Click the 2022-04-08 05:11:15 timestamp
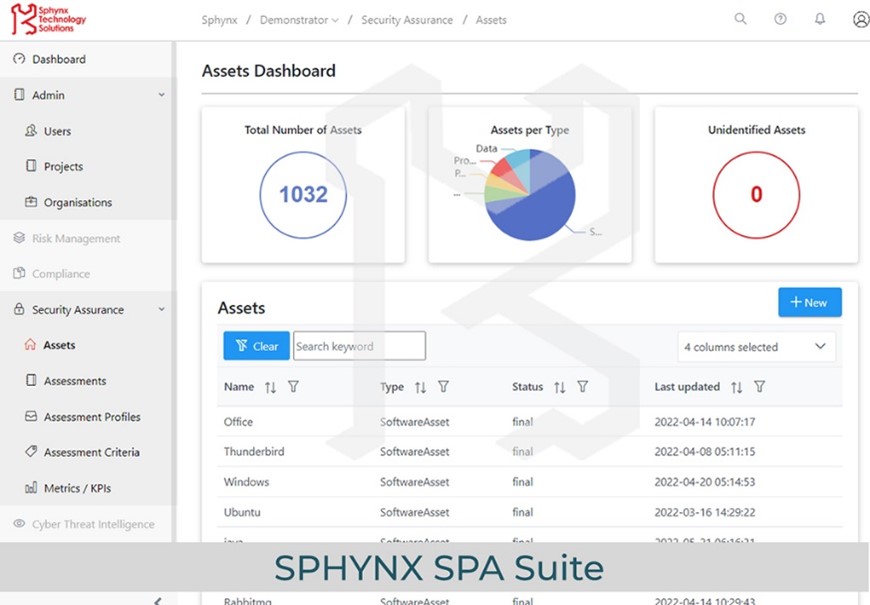870x605 pixels. click(x=705, y=451)
